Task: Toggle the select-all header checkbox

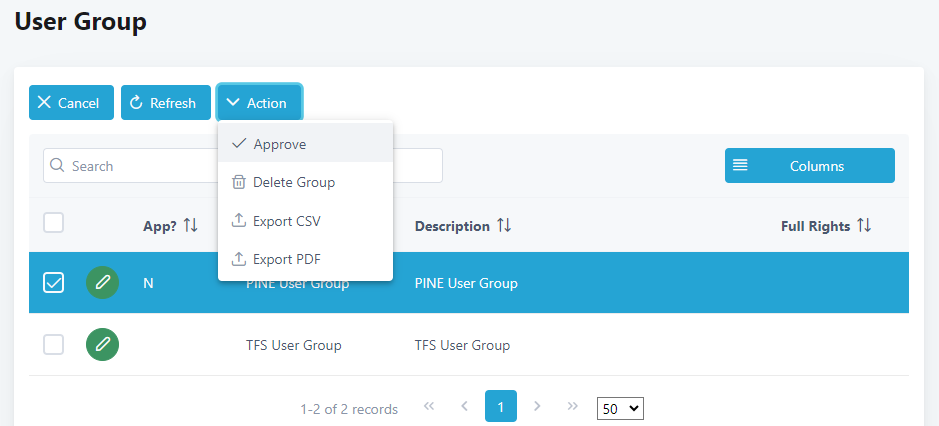Action: coord(54,223)
